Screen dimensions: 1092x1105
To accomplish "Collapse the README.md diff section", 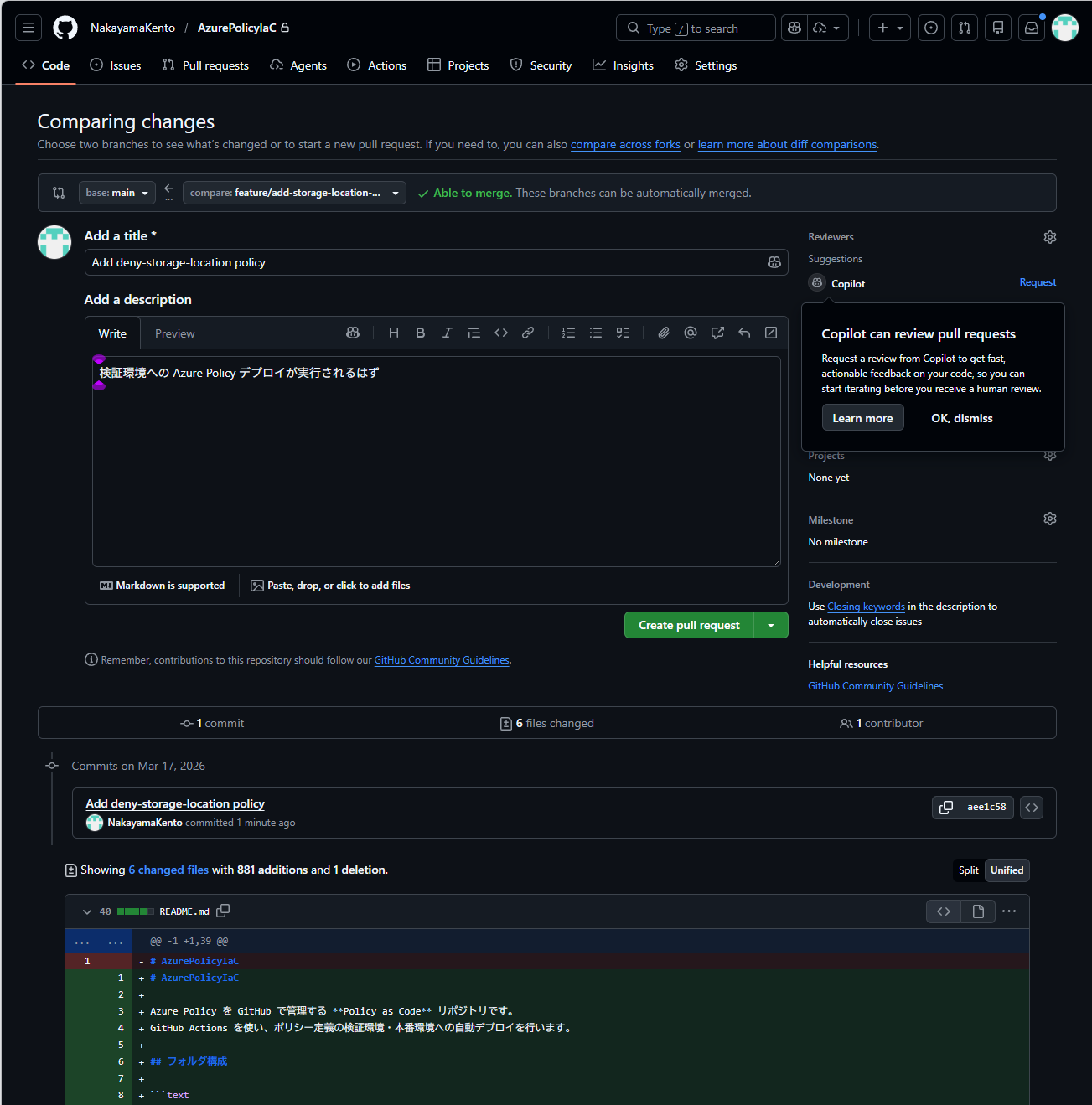I will click(87, 911).
